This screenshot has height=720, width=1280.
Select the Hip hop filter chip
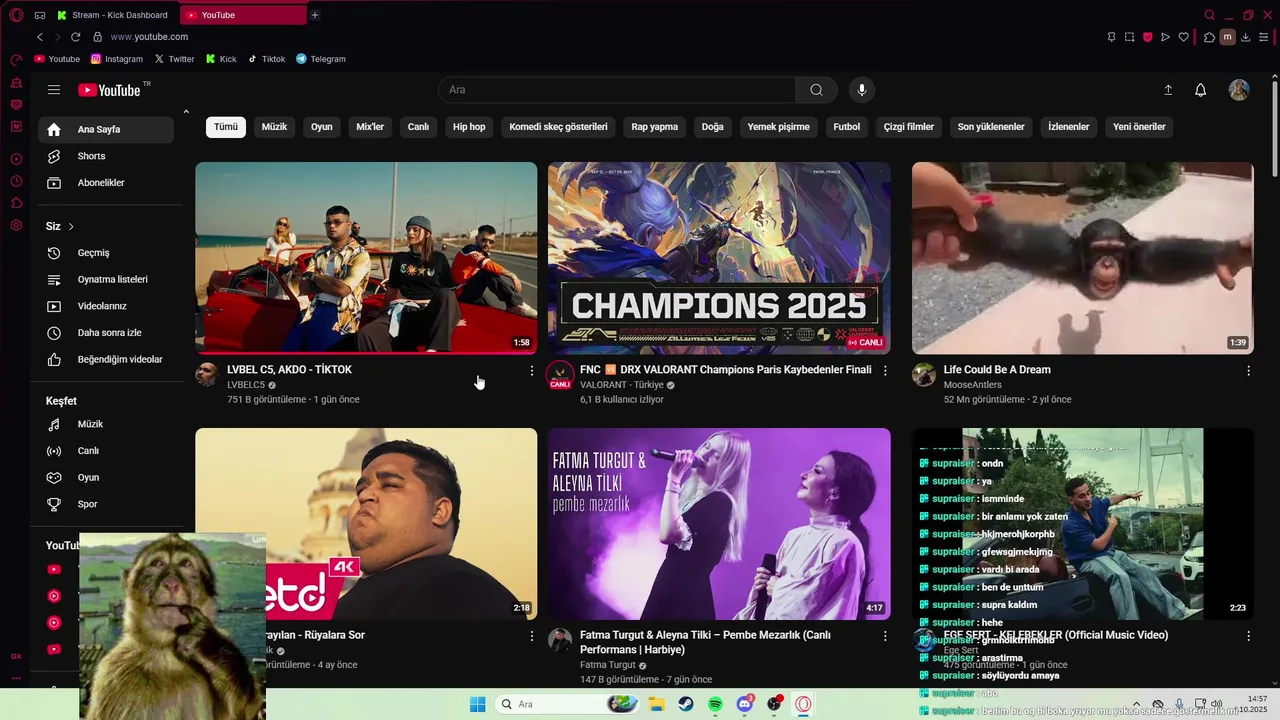pos(469,127)
